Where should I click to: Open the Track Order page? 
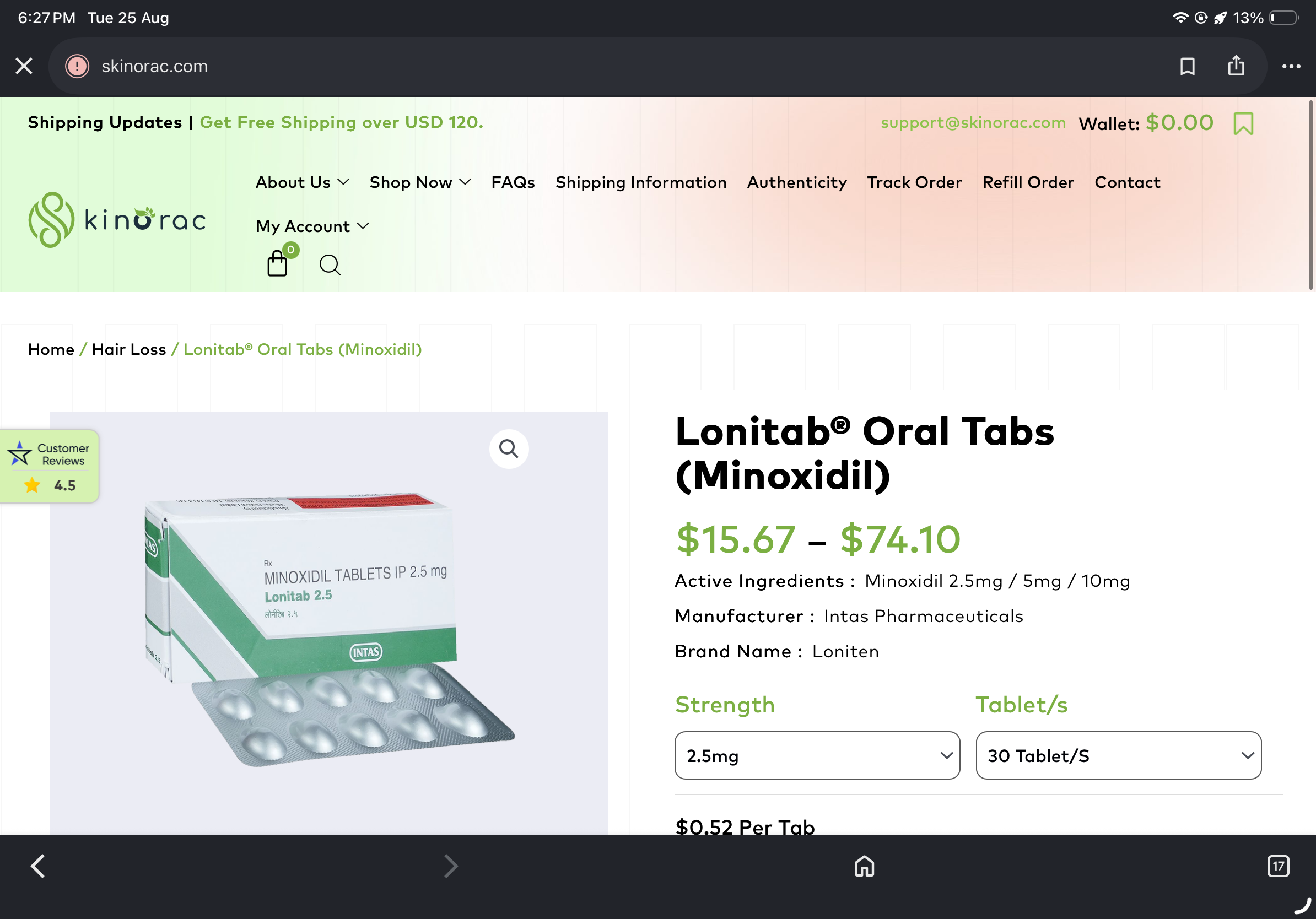click(914, 182)
